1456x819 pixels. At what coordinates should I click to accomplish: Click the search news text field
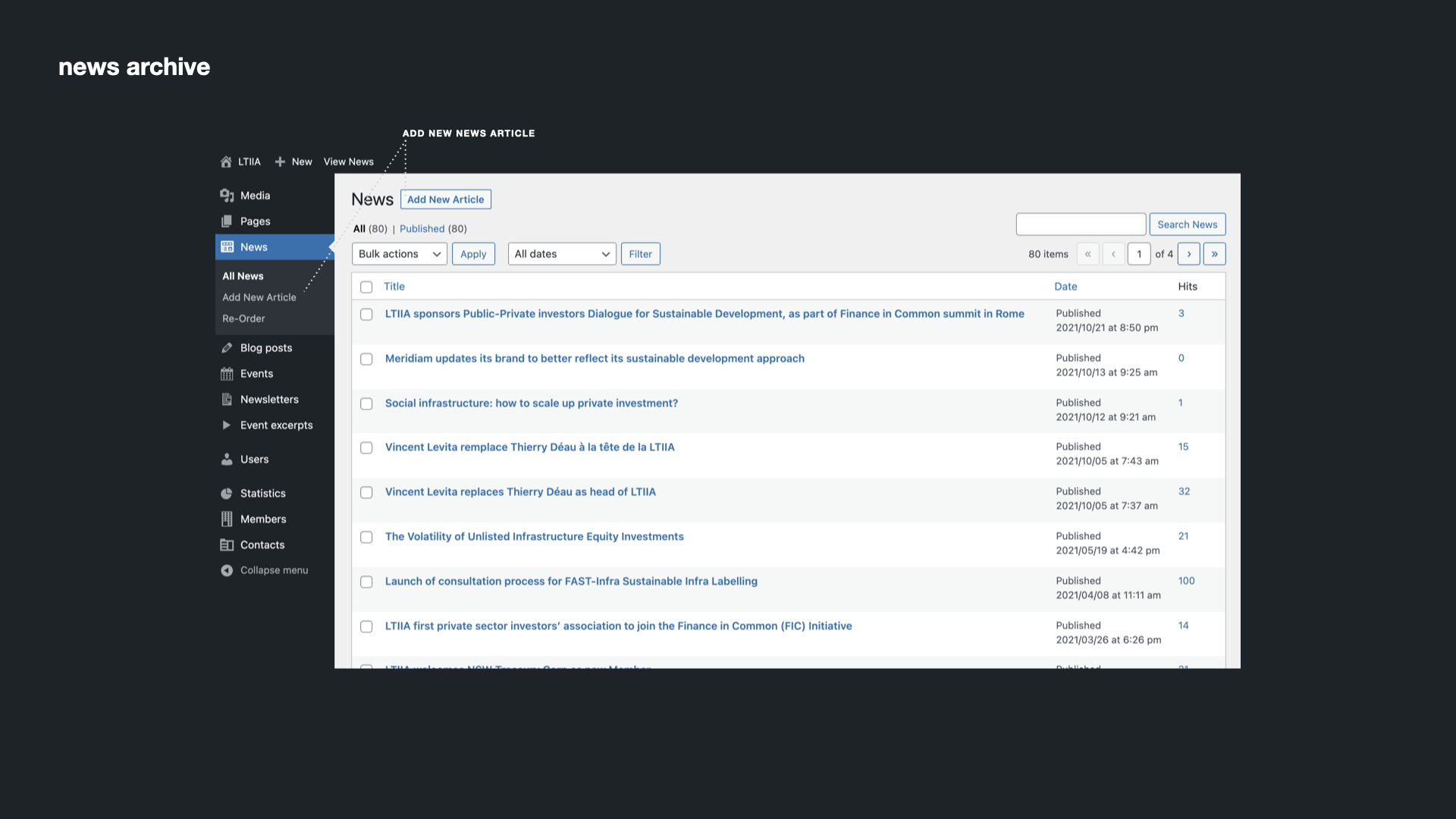point(1081,224)
